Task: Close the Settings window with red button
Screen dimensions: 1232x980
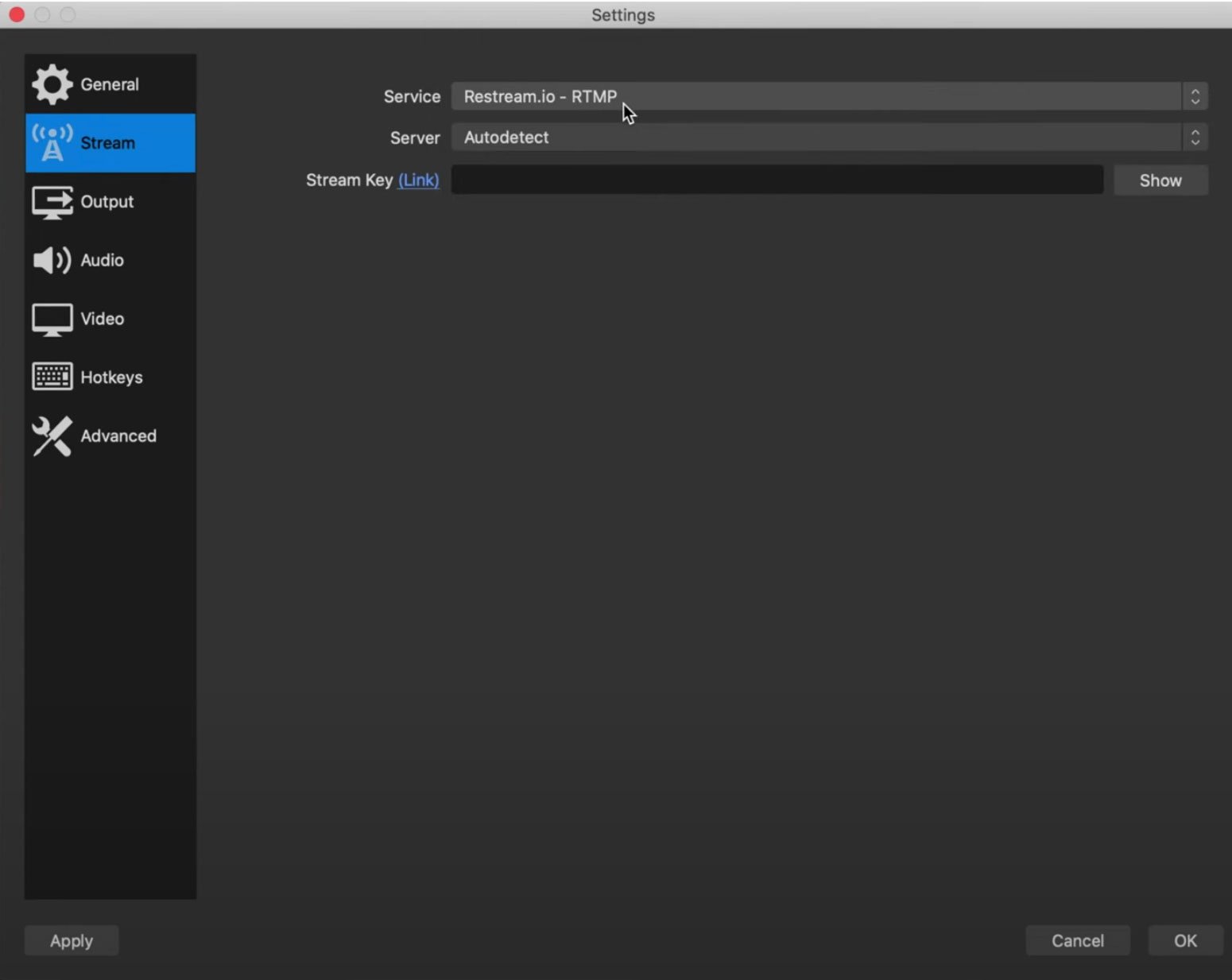Action: point(17,14)
